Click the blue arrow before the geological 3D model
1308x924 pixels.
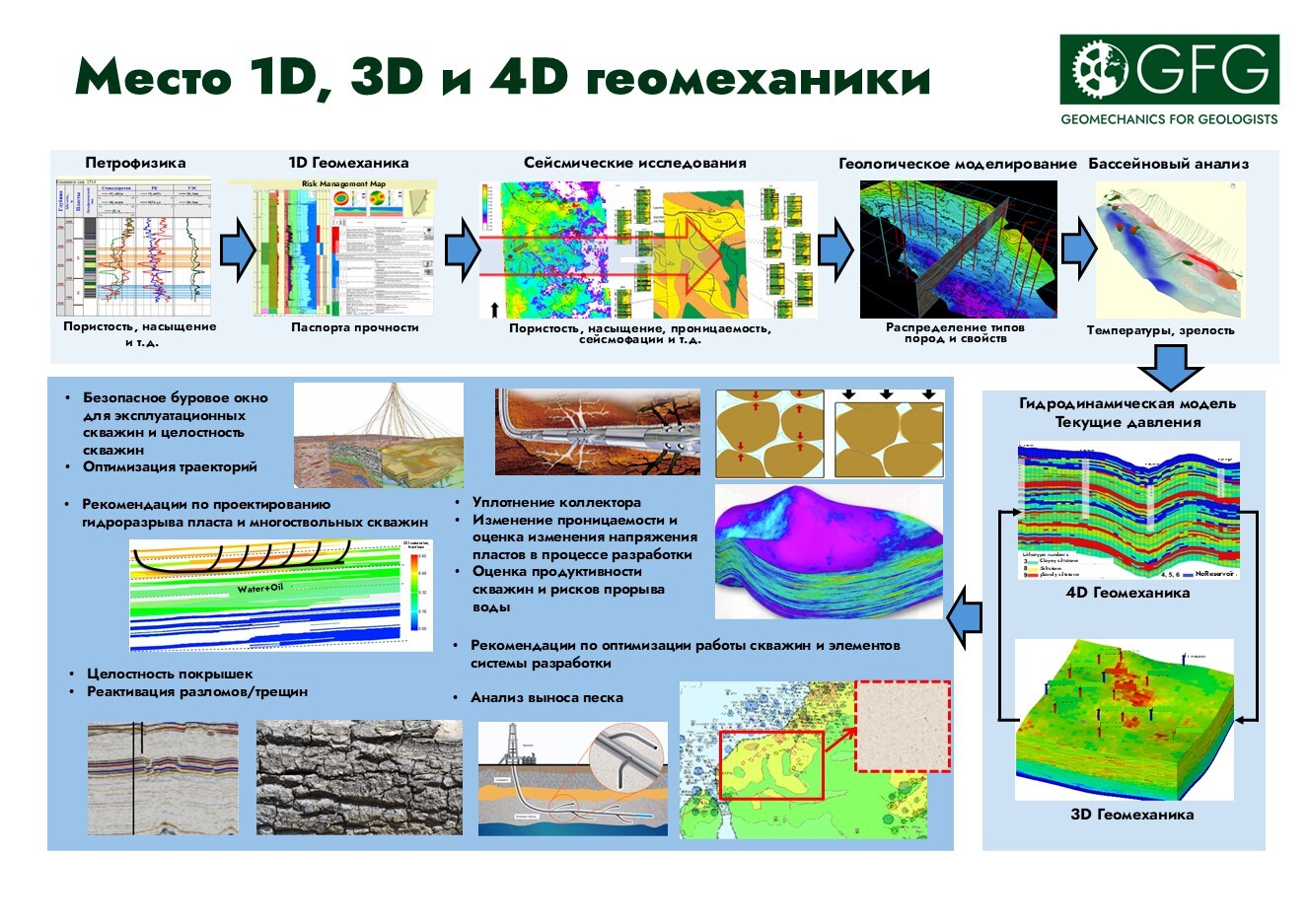(836, 250)
